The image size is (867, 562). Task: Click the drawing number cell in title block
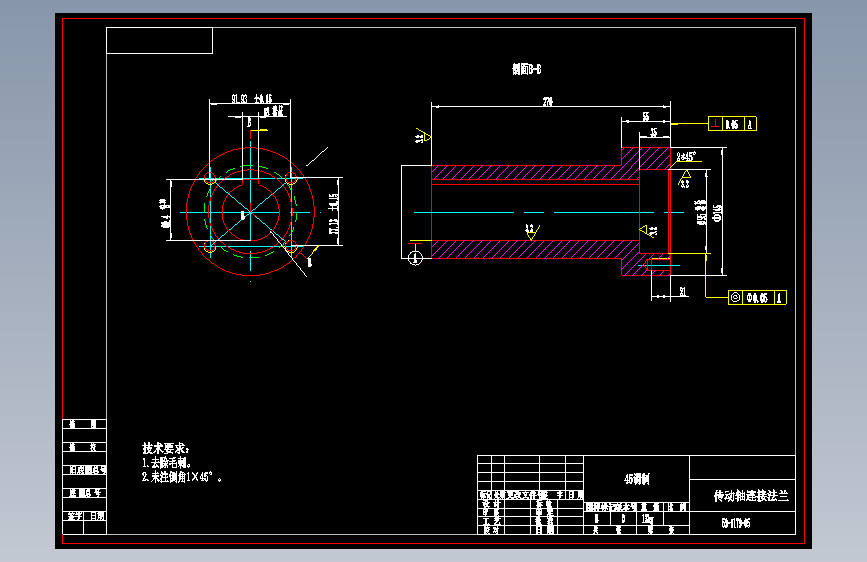pyautogui.click(x=743, y=523)
